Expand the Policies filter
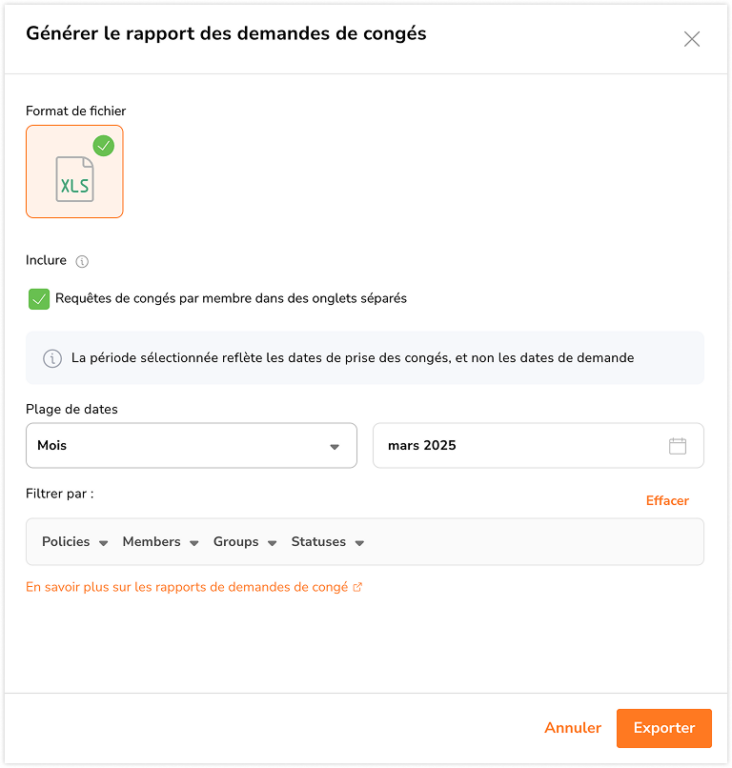This screenshot has width=732, height=768. point(74,542)
